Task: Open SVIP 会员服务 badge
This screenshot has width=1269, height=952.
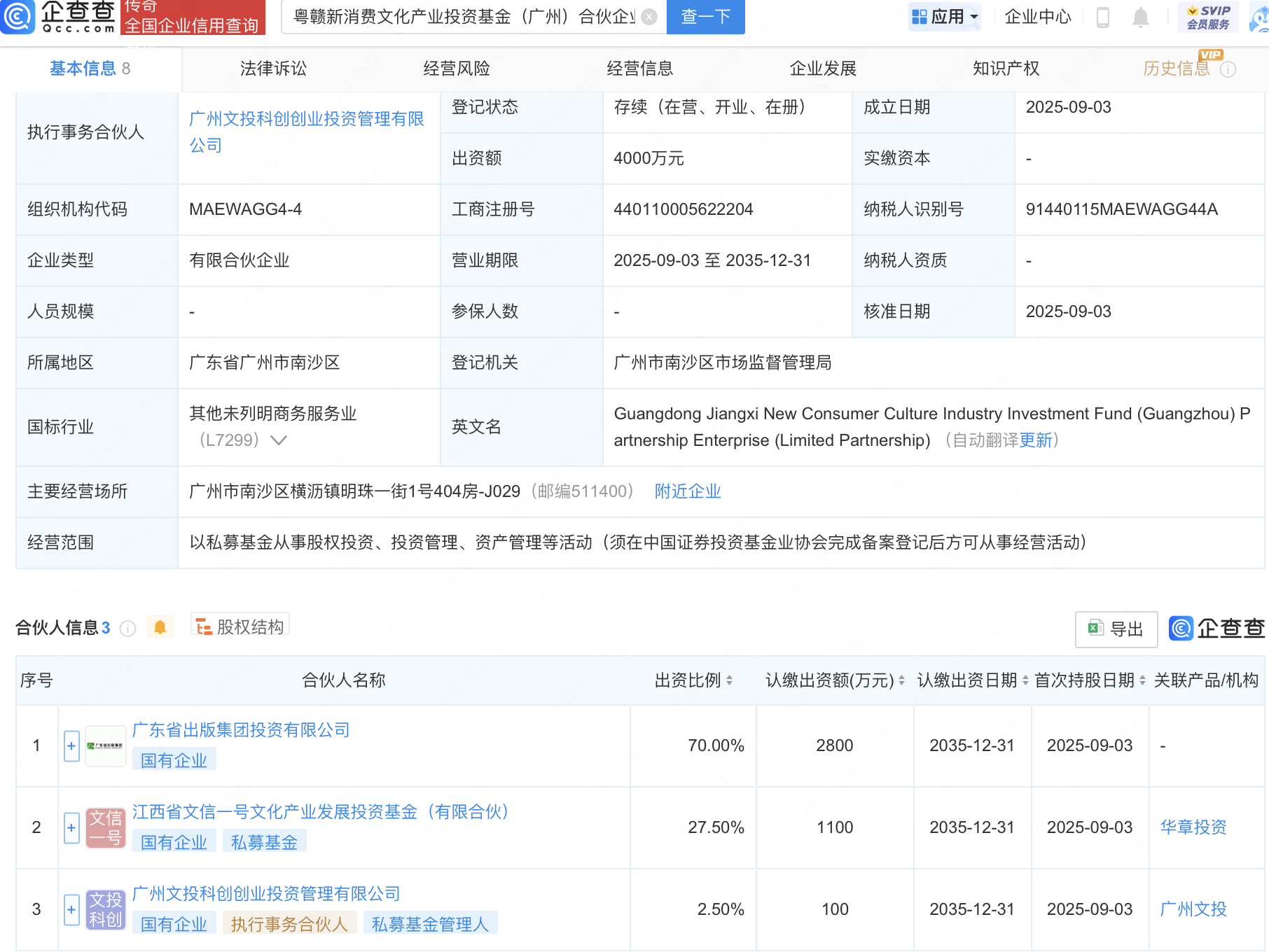Action: click(x=1208, y=17)
